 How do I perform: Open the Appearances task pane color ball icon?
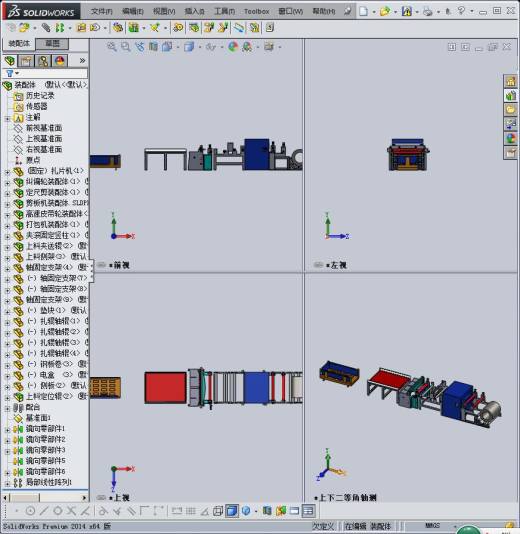[510, 138]
